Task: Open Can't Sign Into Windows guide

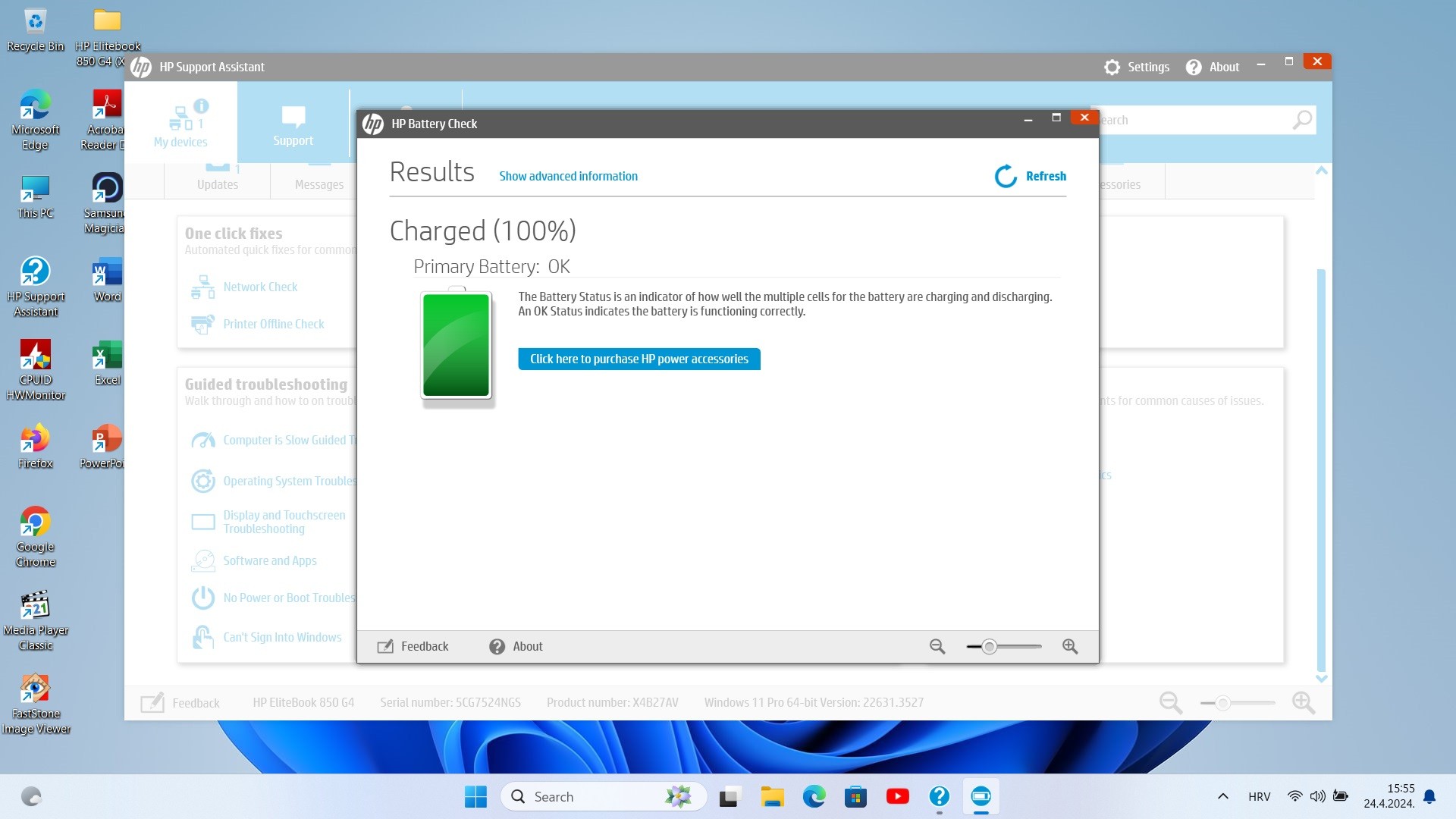Action: [x=282, y=637]
